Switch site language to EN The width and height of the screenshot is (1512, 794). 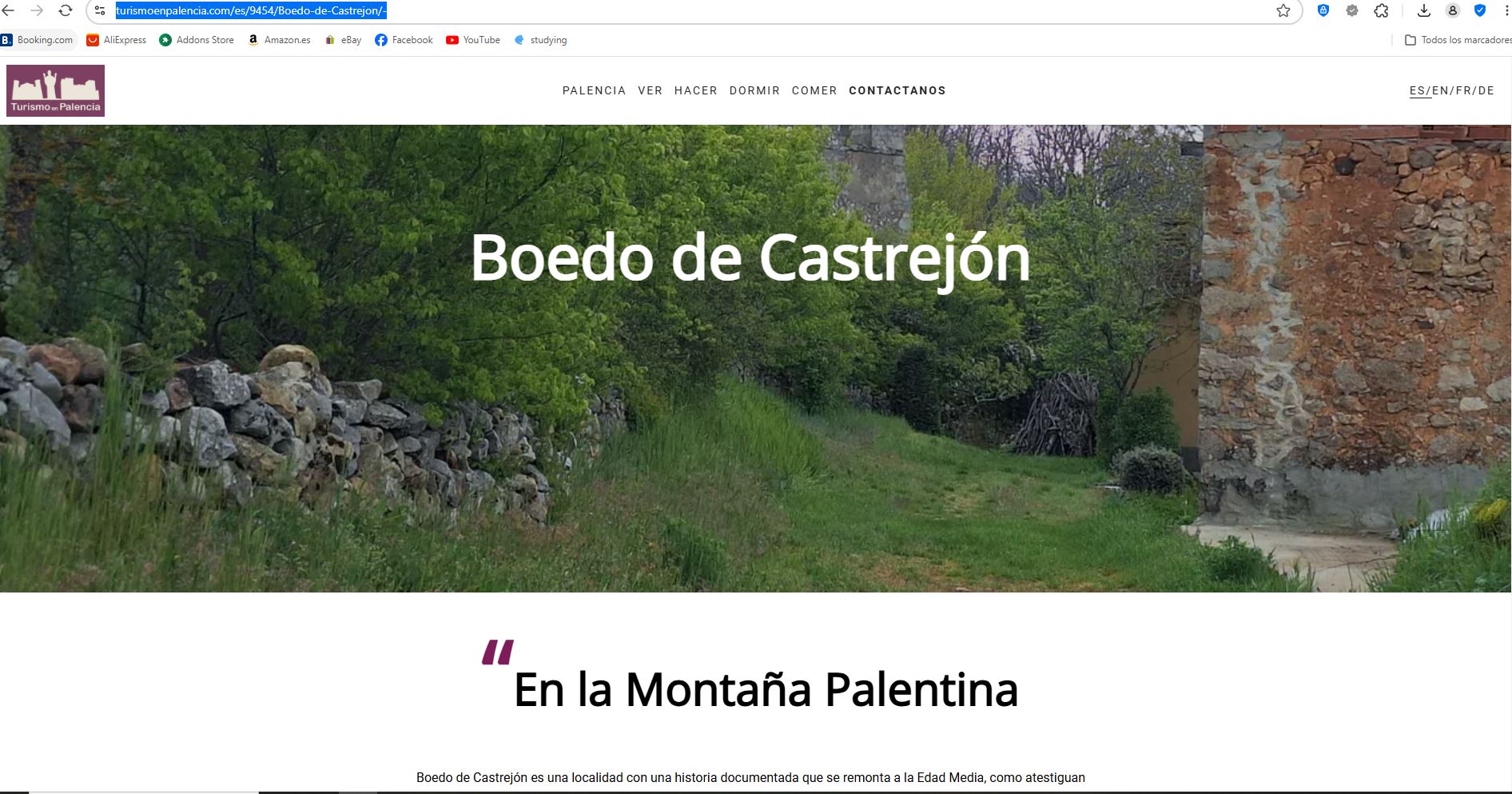1440,91
